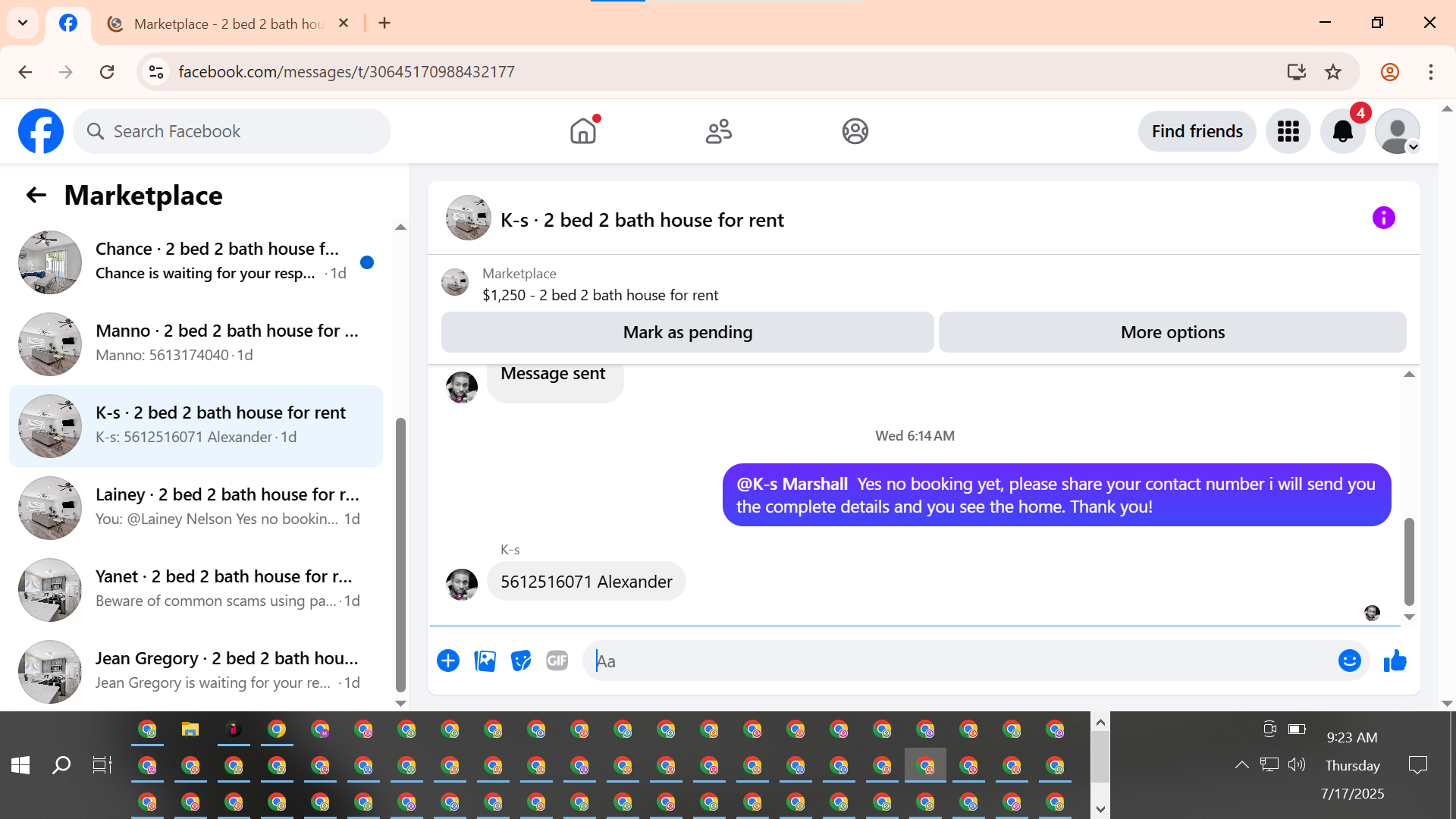Open conversation information icon
Image resolution: width=1456 pixels, height=819 pixels.
(x=1384, y=218)
